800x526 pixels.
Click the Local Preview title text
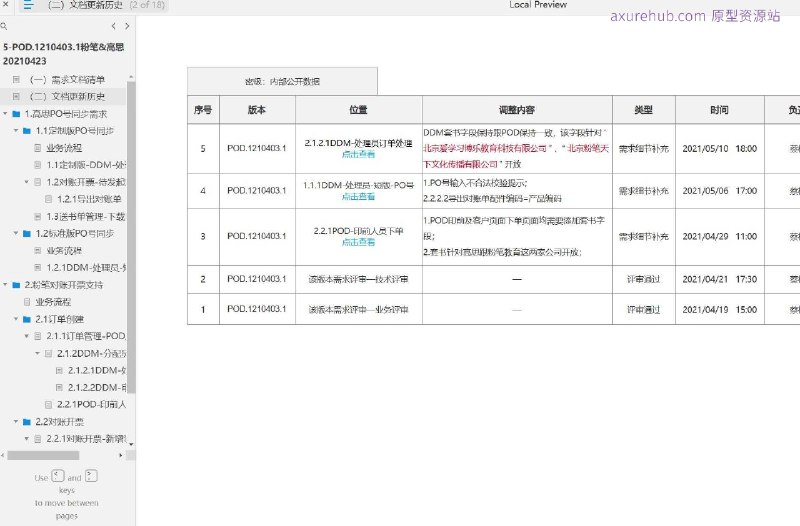point(538,5)
